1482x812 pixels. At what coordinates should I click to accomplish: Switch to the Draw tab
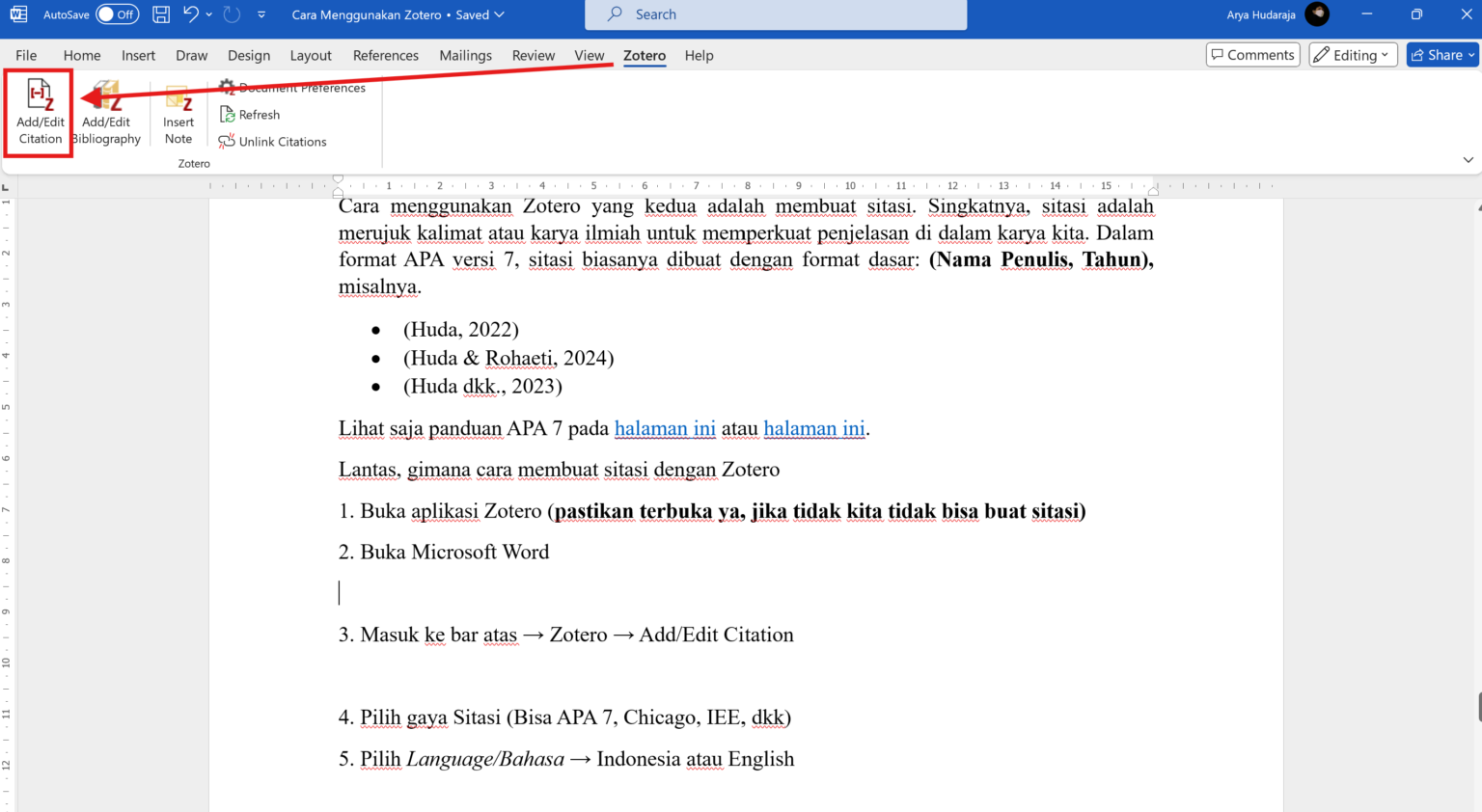coord(191,55)
